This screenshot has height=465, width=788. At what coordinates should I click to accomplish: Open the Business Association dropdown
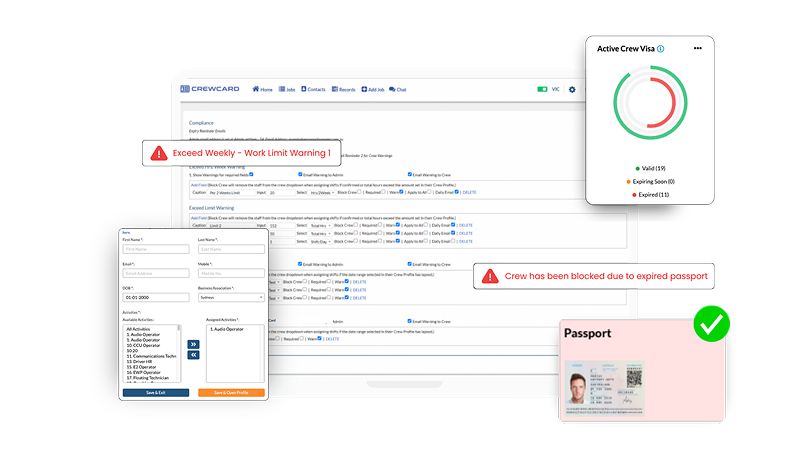[x=231, y=297]
